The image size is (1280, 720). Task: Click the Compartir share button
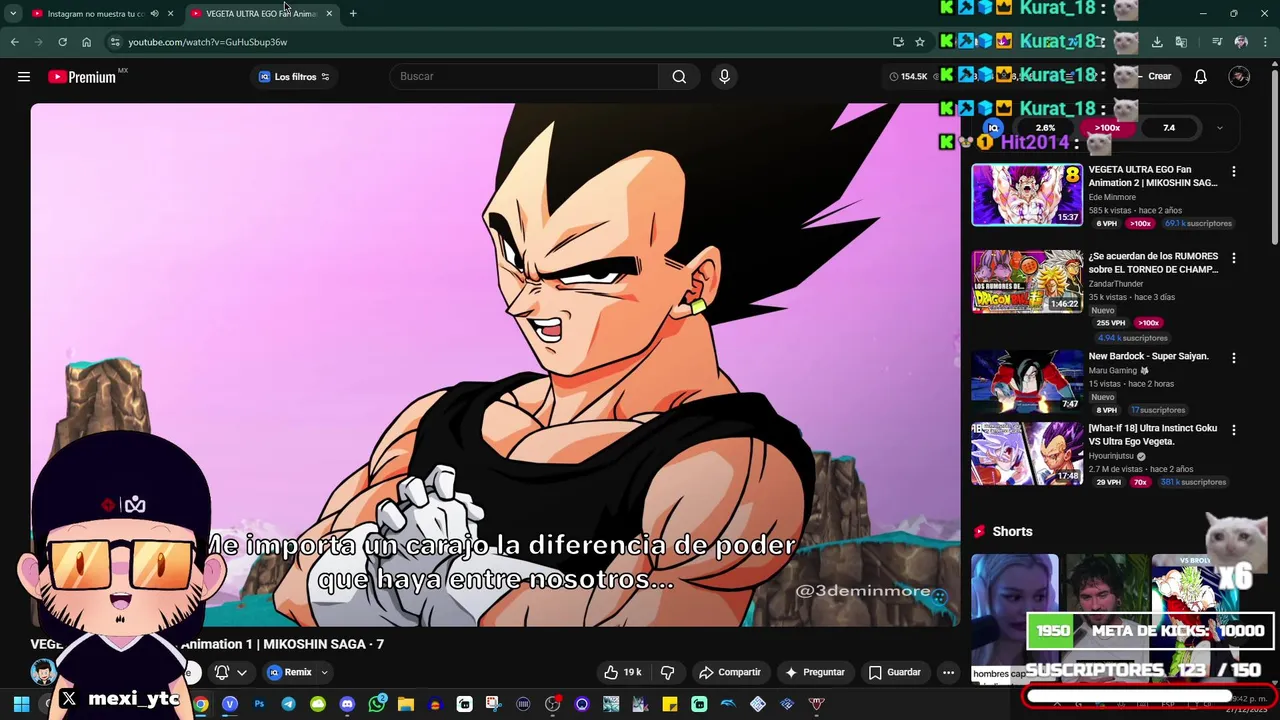(x=730, y=673)
